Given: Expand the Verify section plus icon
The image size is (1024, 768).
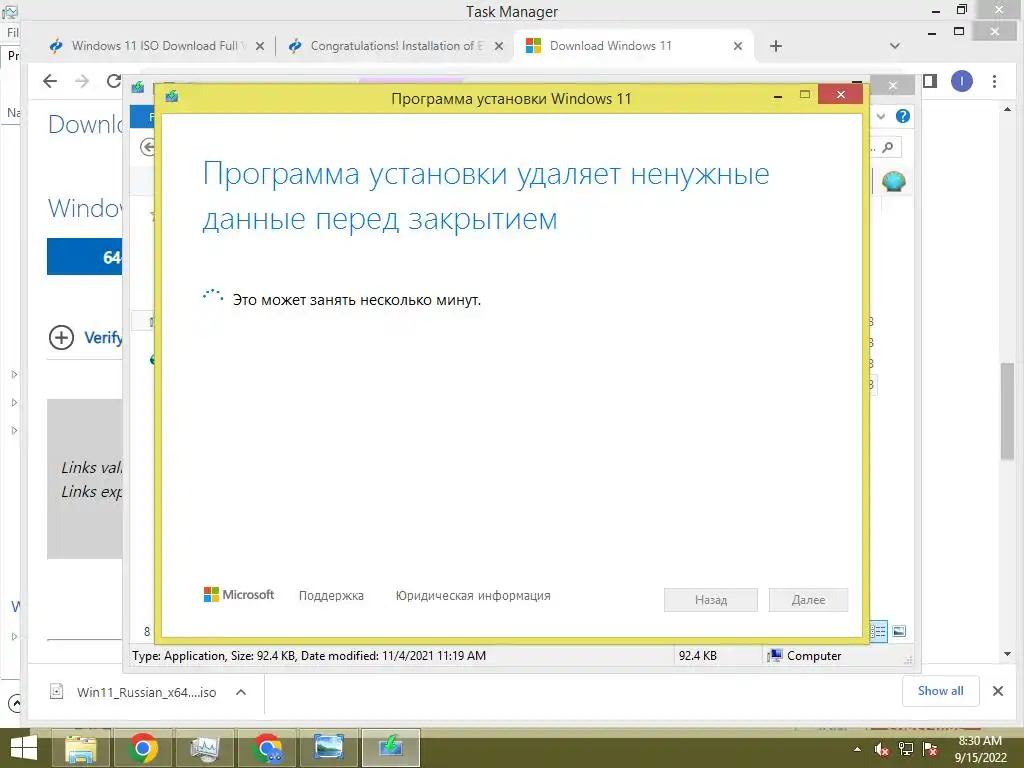Looking at the screenshot, I should (61, 338).
